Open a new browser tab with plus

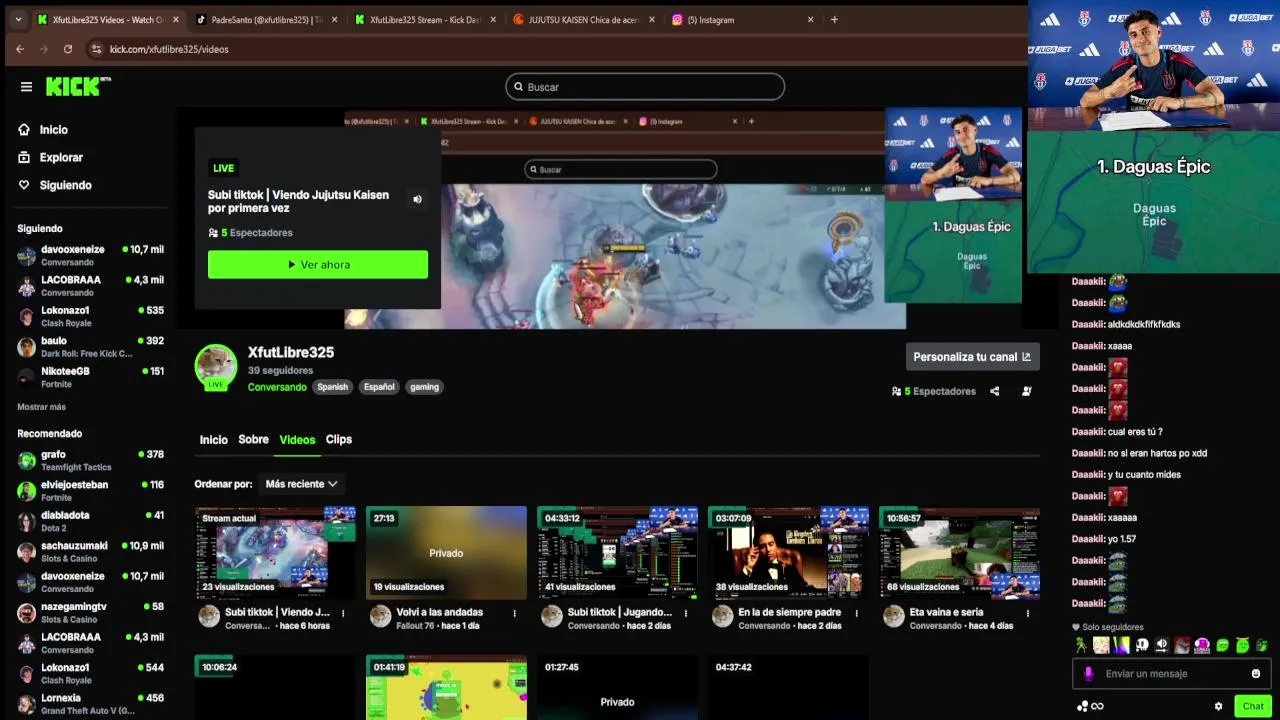tap(835, 19)
